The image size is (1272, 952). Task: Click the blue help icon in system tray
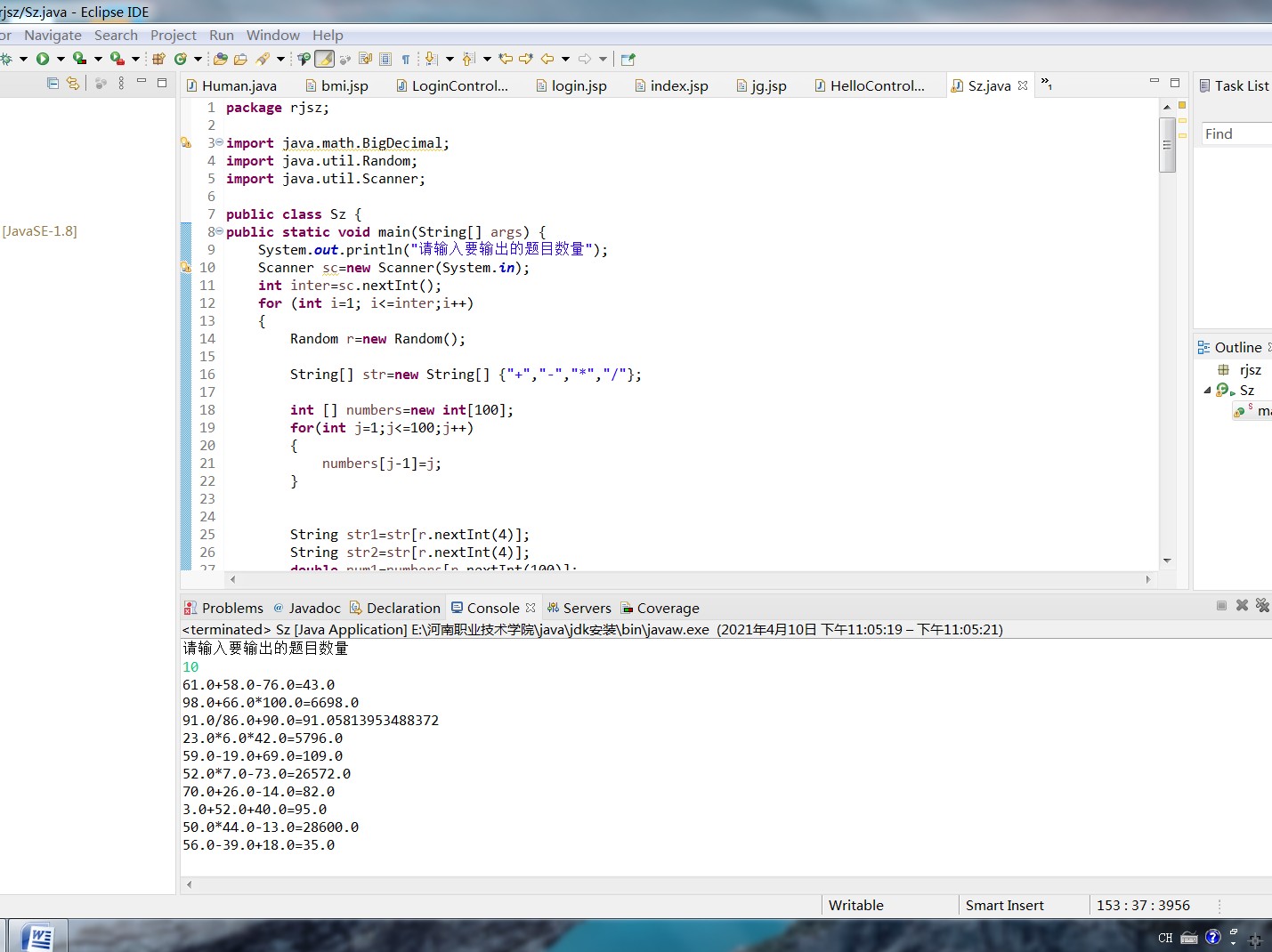[x=1212, y=937]
